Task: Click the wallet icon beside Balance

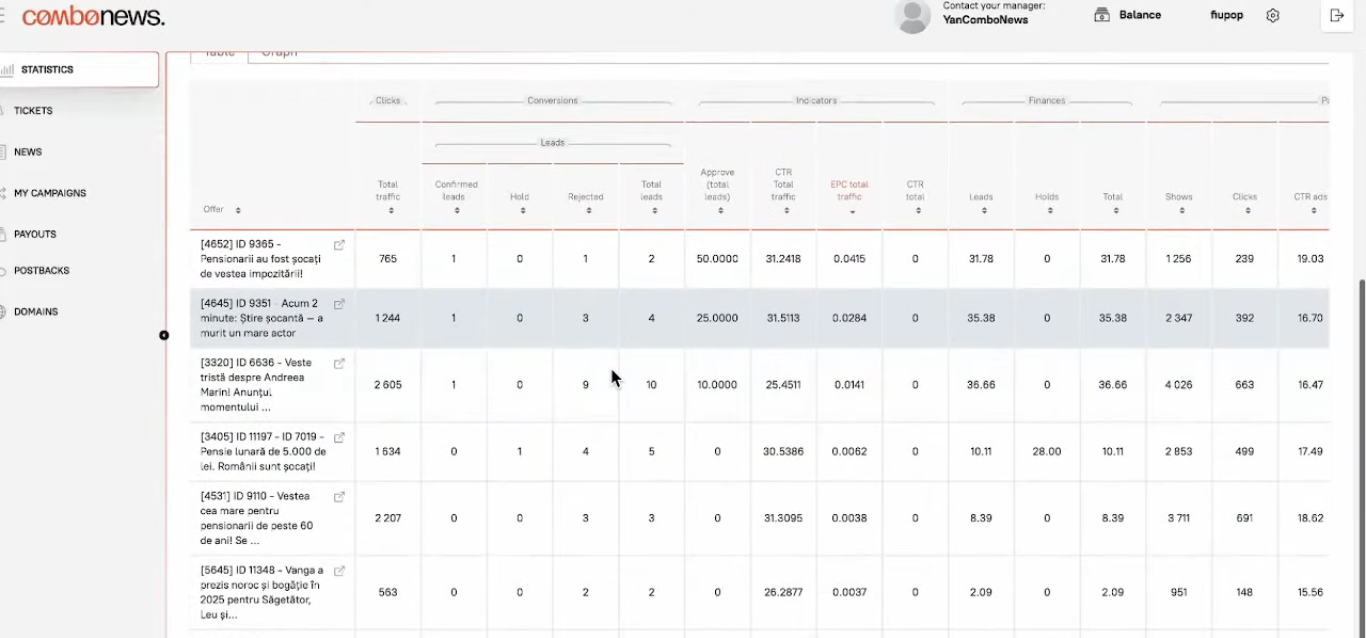Action: tap(1102, 16)
